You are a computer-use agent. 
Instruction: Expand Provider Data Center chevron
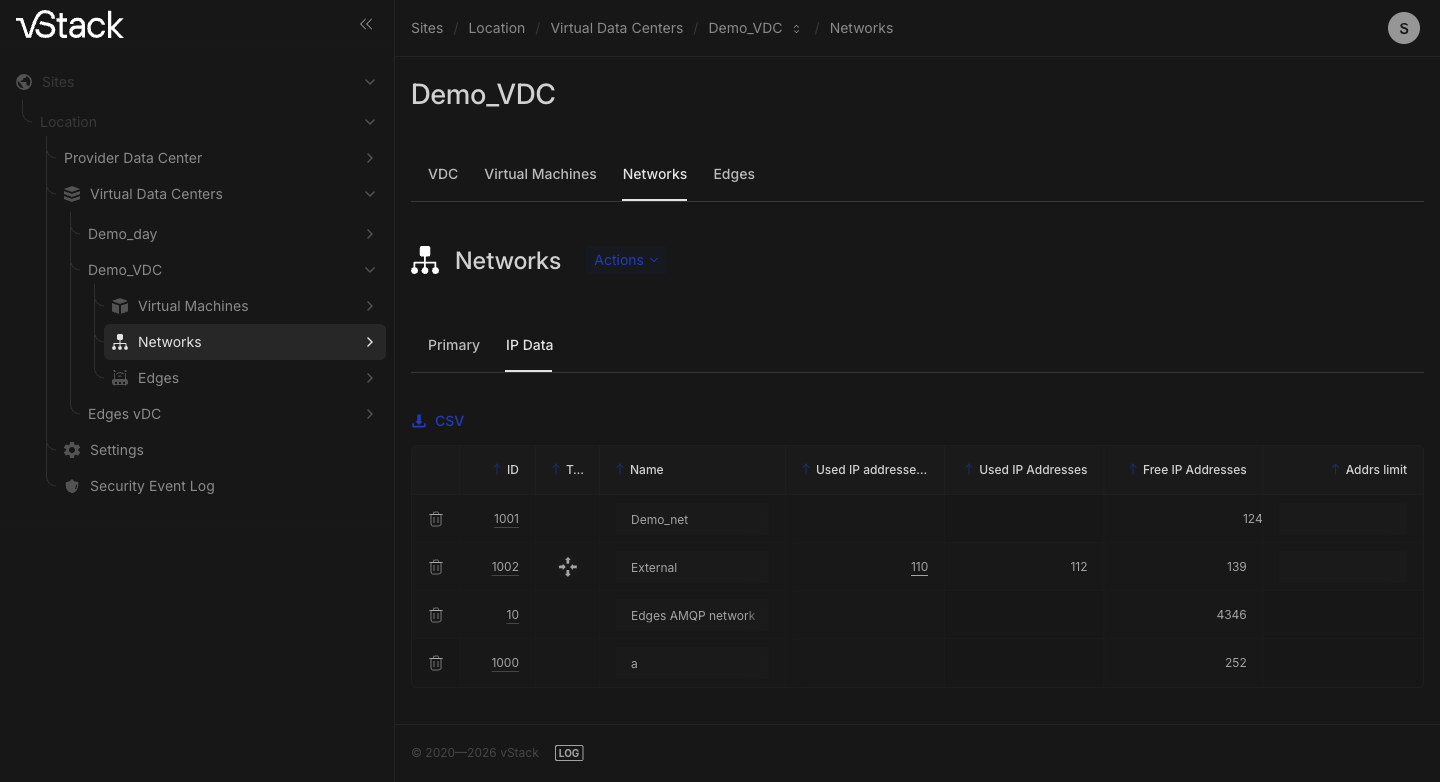[370, 158]
